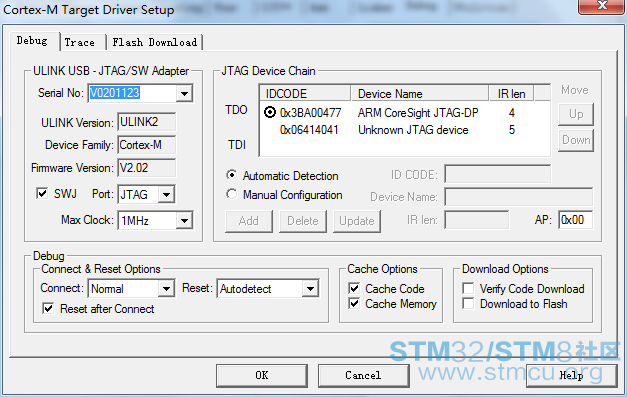Image resolution: width=627 pixels, height=397 pixels.
Task: Click the Firmware Version V2.02 field
Action: (x=146, y=168)
